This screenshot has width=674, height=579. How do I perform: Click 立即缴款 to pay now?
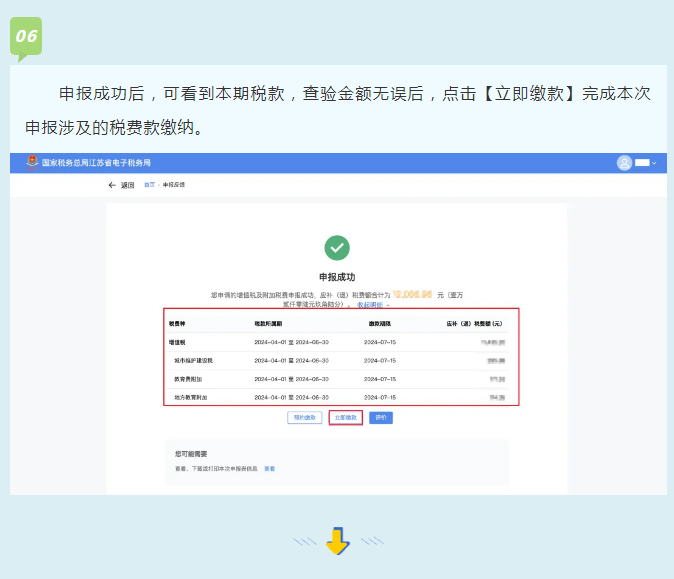click(x=345, y=417)
